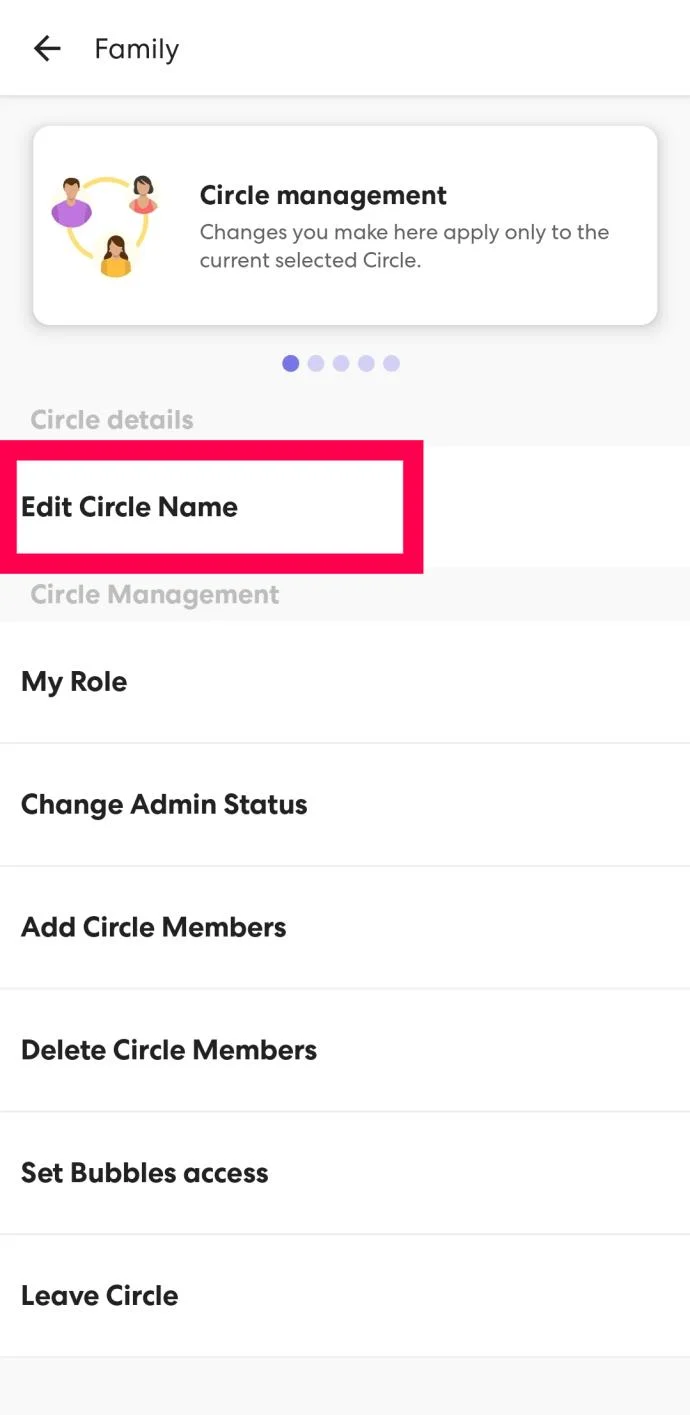Tap the back arrow to exit Family settings
The width and height of the screenshot is (690, 1415).
tap(46, 48)
